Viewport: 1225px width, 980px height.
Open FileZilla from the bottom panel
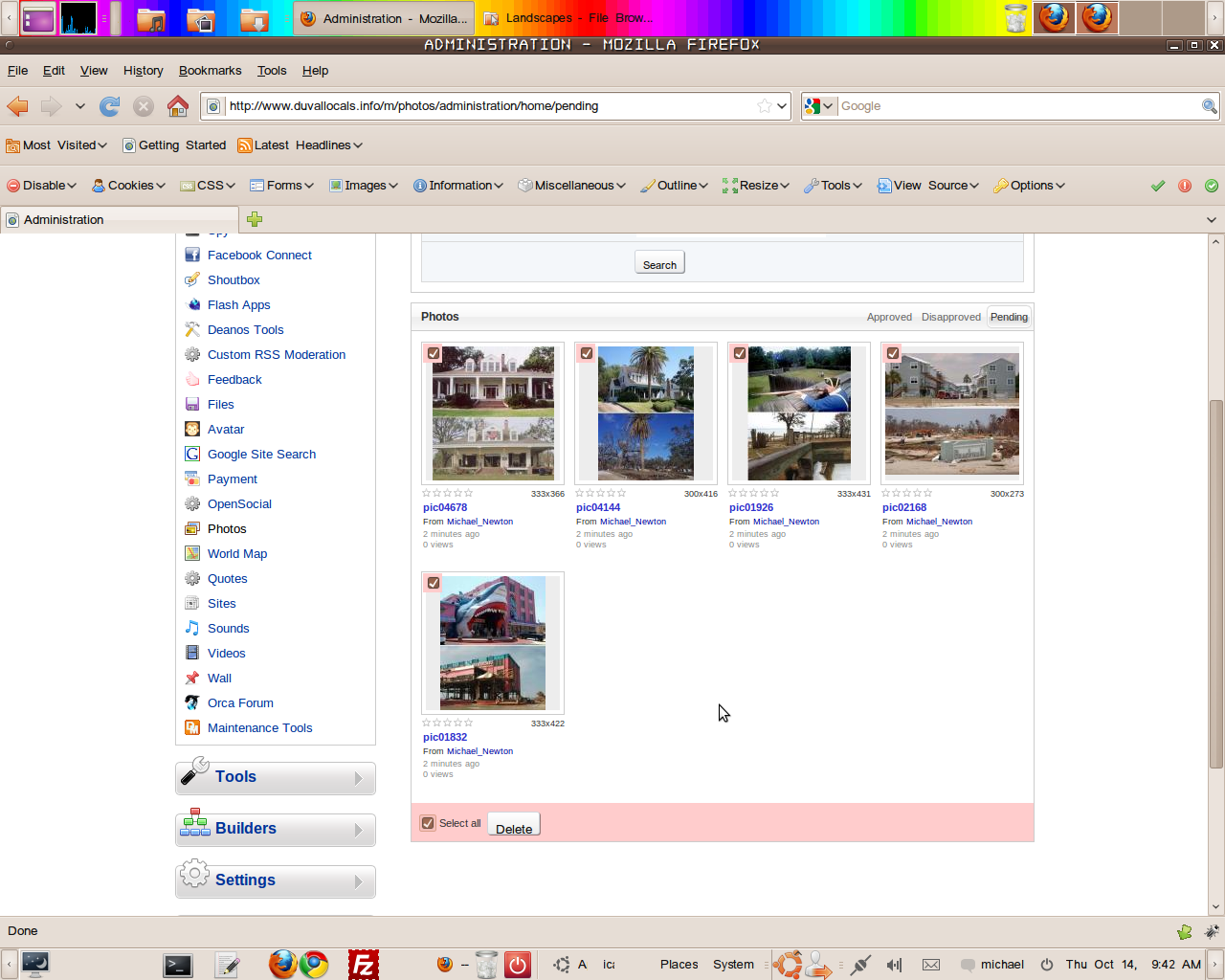pyautogui.click(x=363, y=965)
